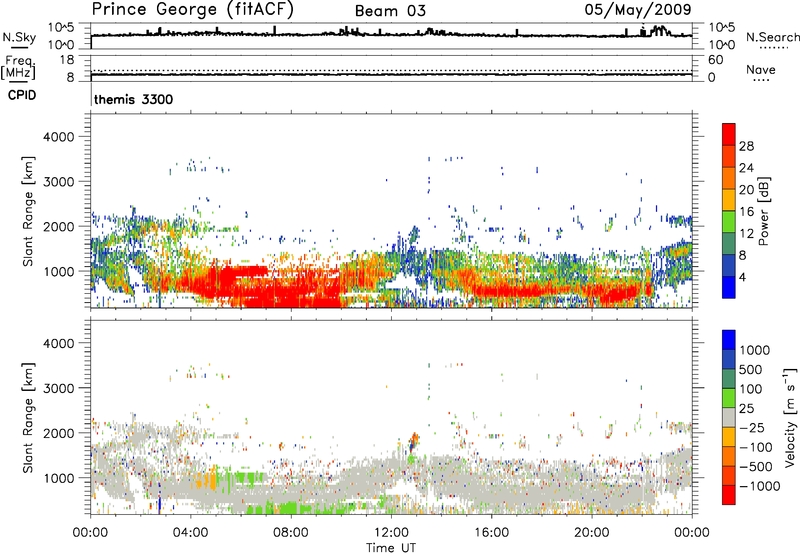Click the red top of power colorbar
This screenshot has width=800, height=554.
[x=729, y=134]
